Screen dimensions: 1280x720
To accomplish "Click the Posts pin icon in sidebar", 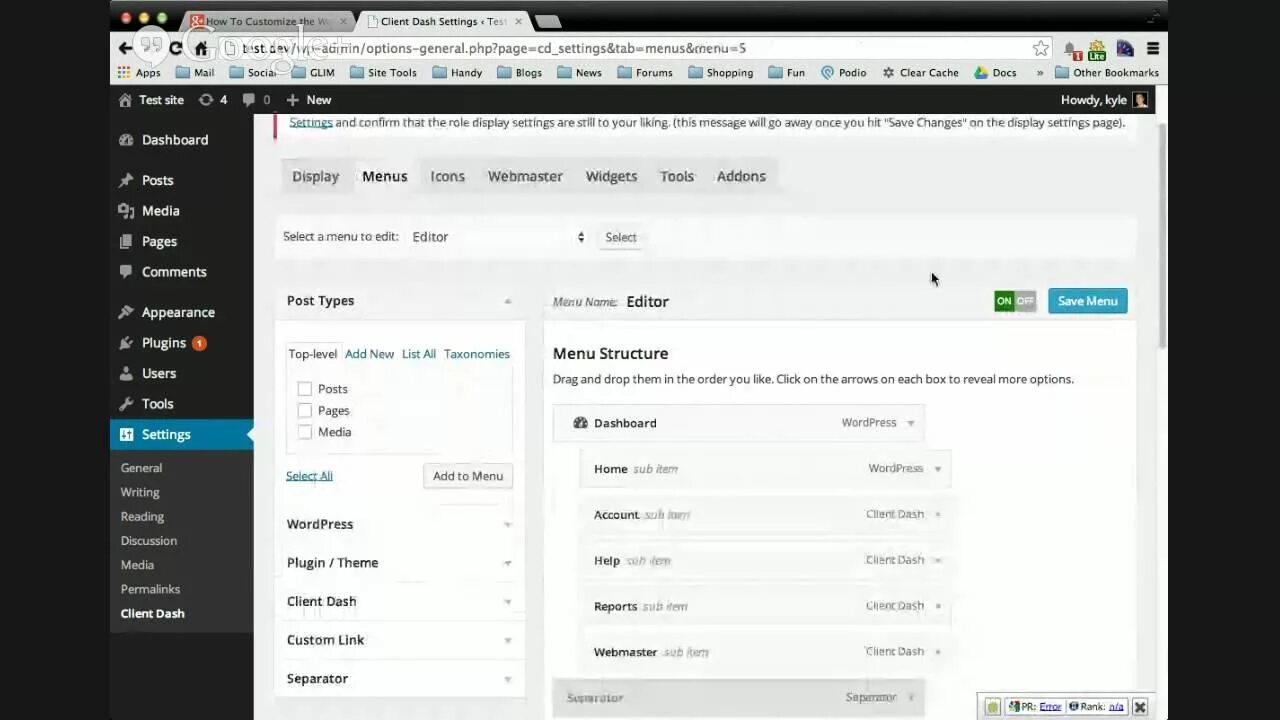I will pos(126,180).
